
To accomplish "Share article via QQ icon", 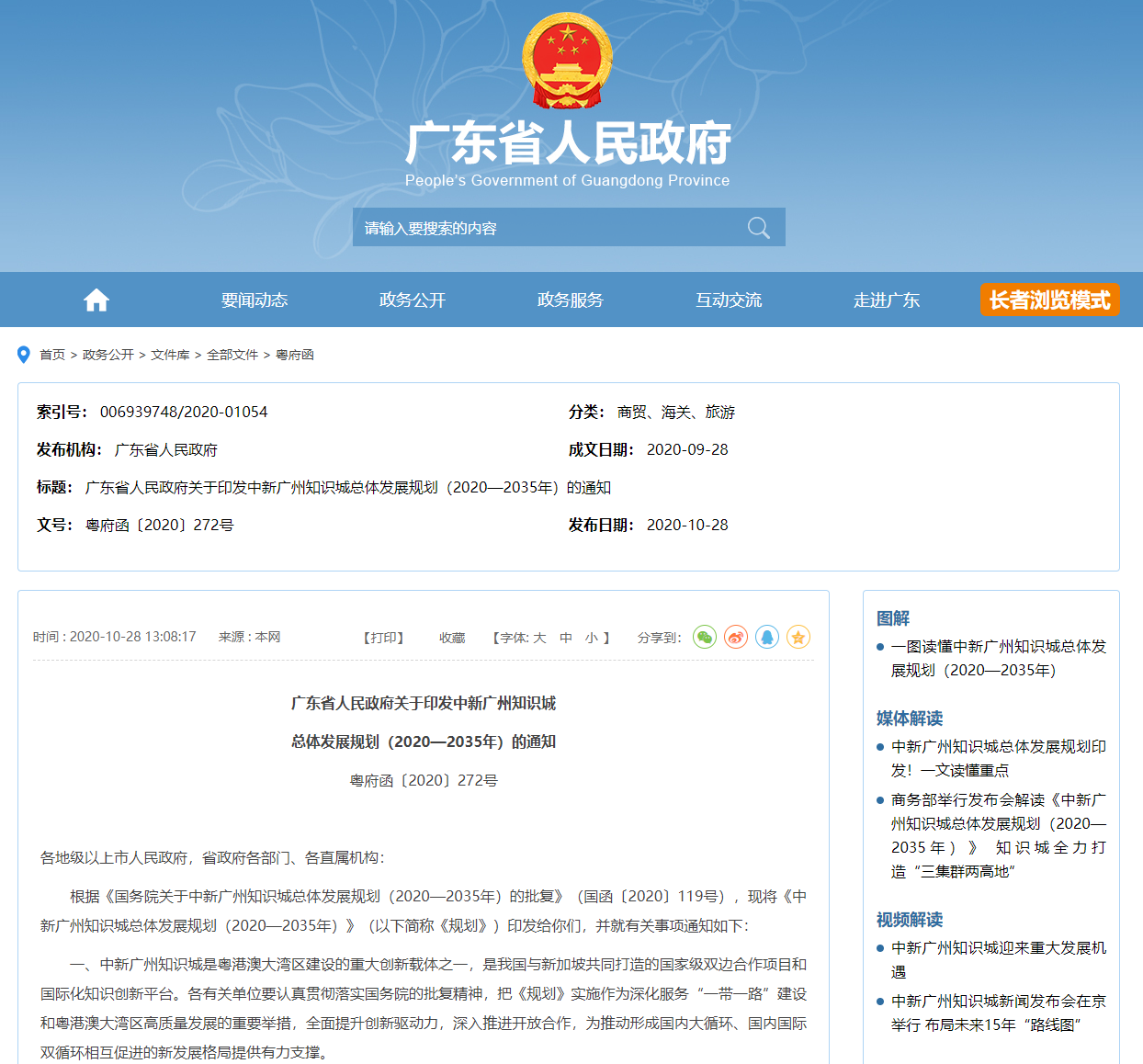I will pos(767,637).
